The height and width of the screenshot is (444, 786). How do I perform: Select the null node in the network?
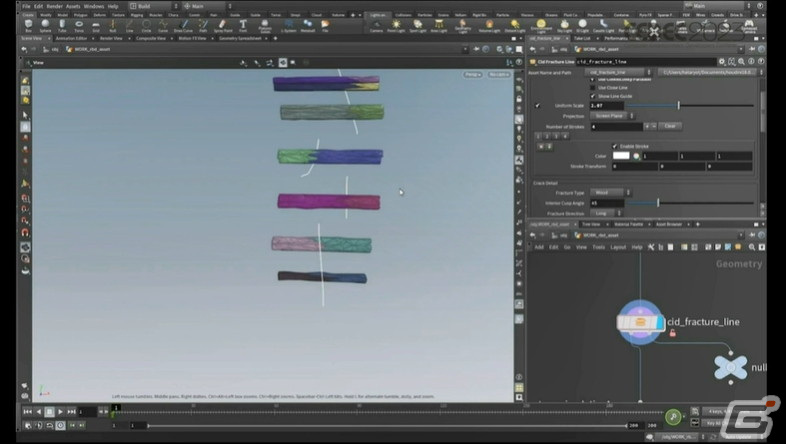(x=730, y=367)
